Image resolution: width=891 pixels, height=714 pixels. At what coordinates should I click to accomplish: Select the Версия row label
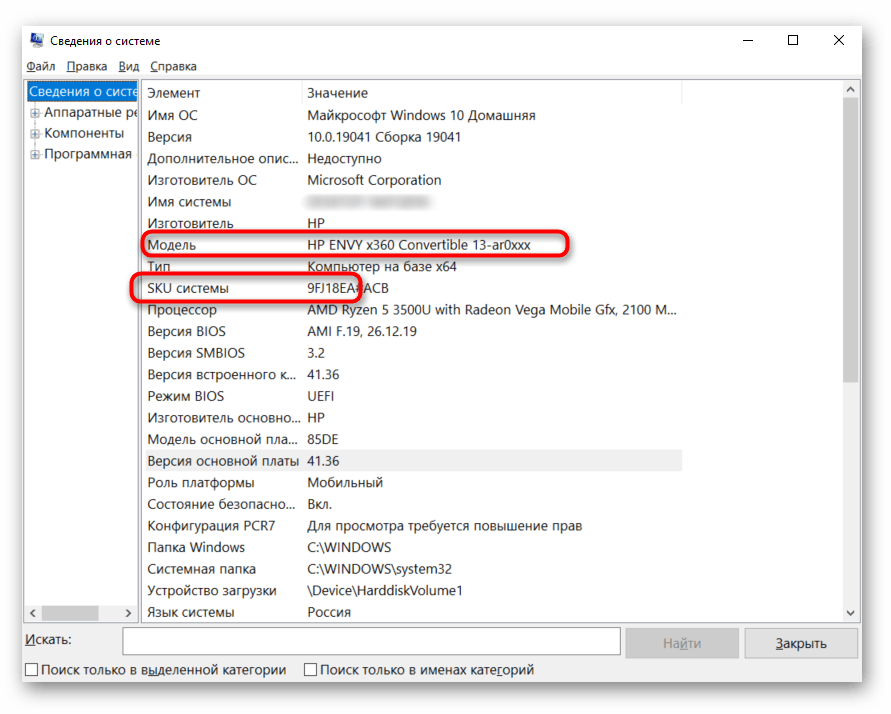tap(169, 137)
